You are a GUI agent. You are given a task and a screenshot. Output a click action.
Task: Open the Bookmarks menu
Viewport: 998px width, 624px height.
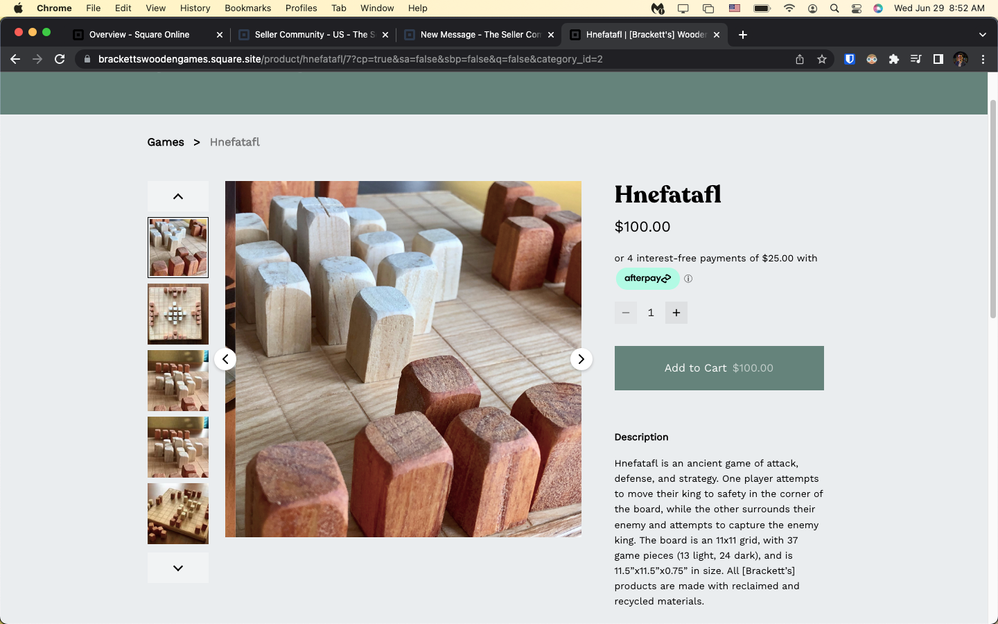click(x=247, y=8)
